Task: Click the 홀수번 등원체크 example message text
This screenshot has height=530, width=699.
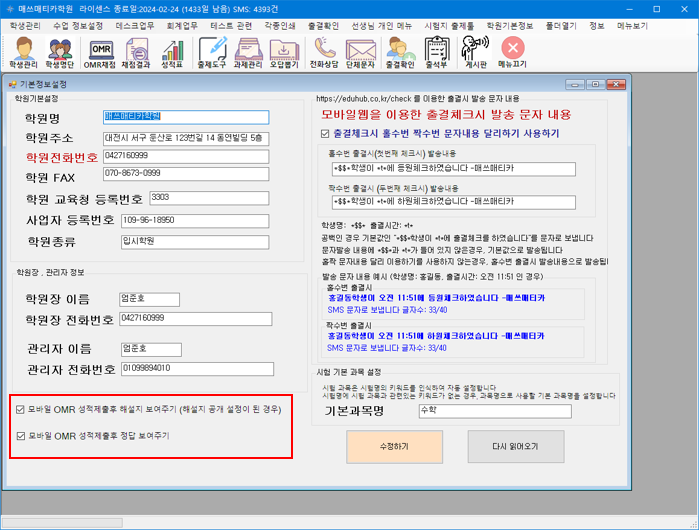Action: [x=436, y=298]
